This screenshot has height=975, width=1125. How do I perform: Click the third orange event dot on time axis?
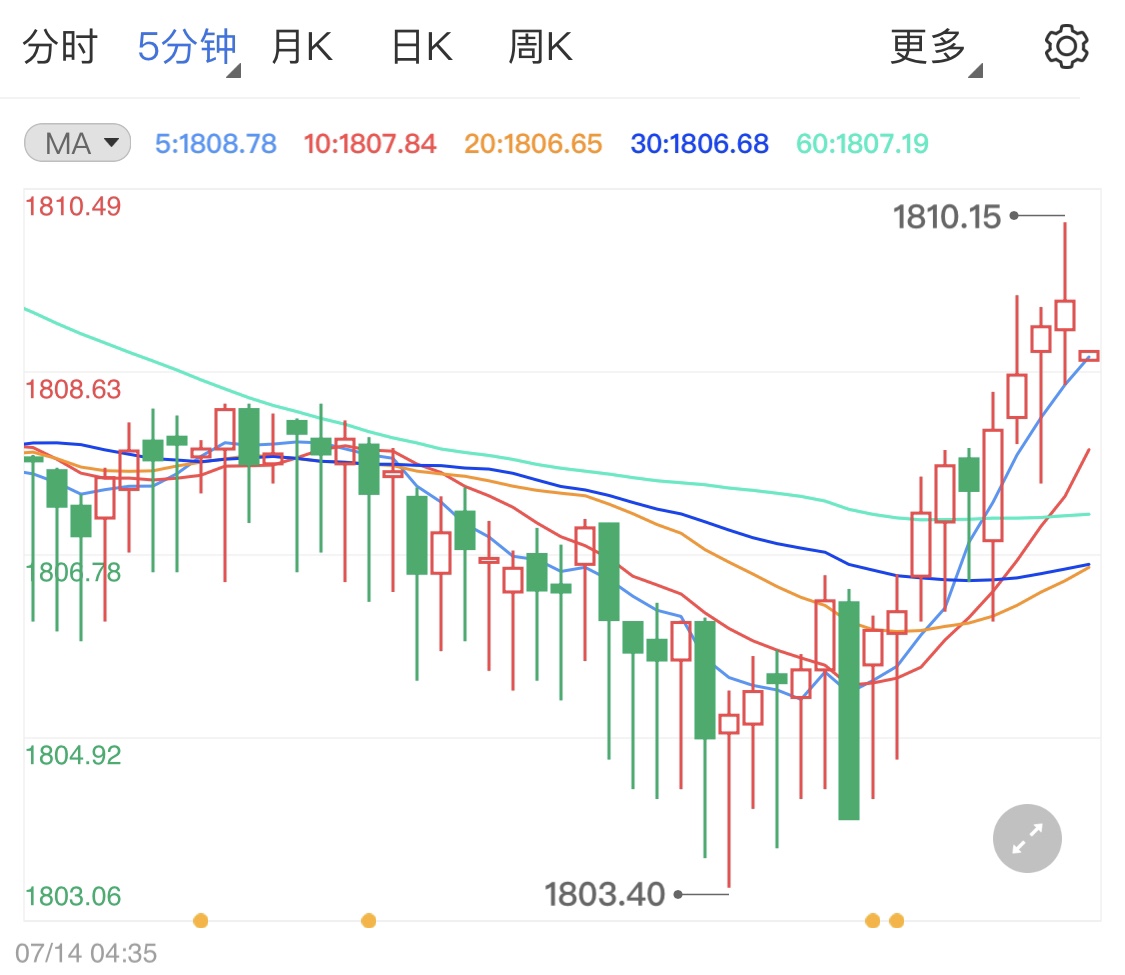pyautogui.click(x=872, y=920)
